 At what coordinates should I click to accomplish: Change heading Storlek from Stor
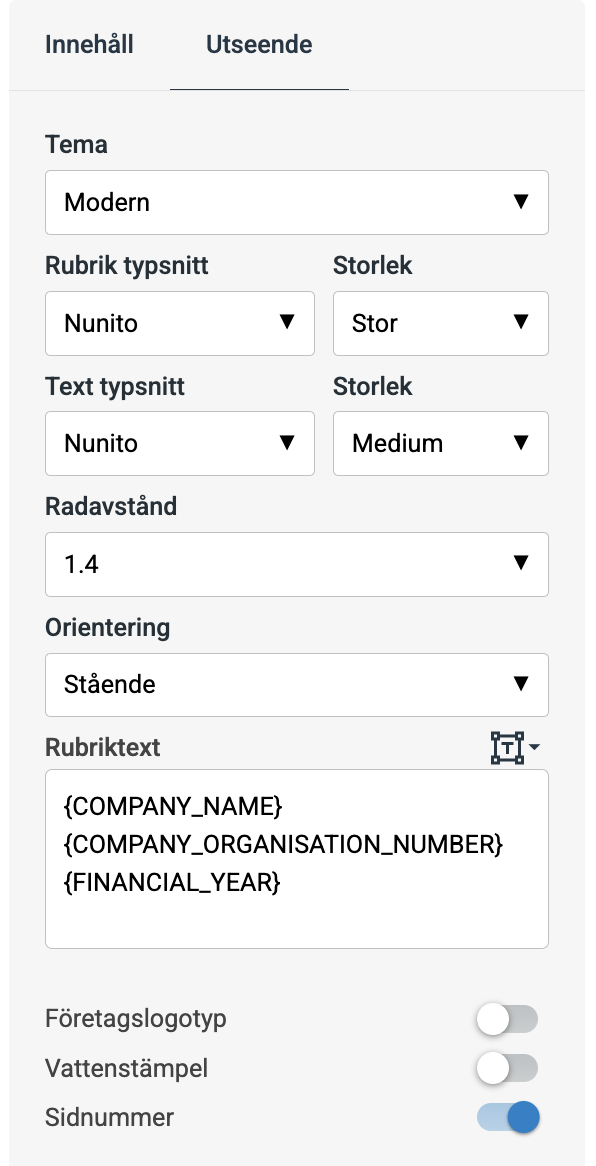pos(441,323)
